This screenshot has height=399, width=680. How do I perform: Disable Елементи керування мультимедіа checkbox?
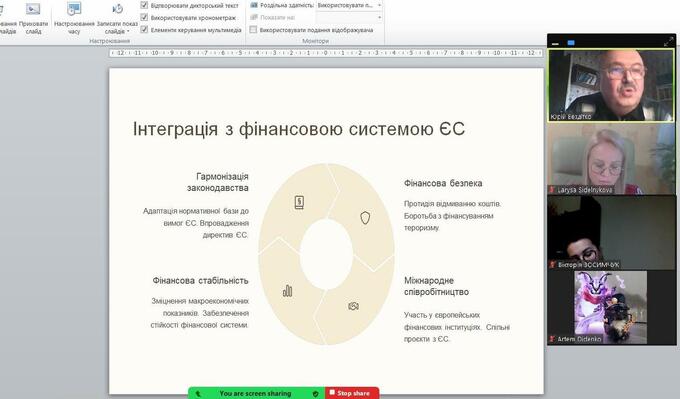[144, 29]
